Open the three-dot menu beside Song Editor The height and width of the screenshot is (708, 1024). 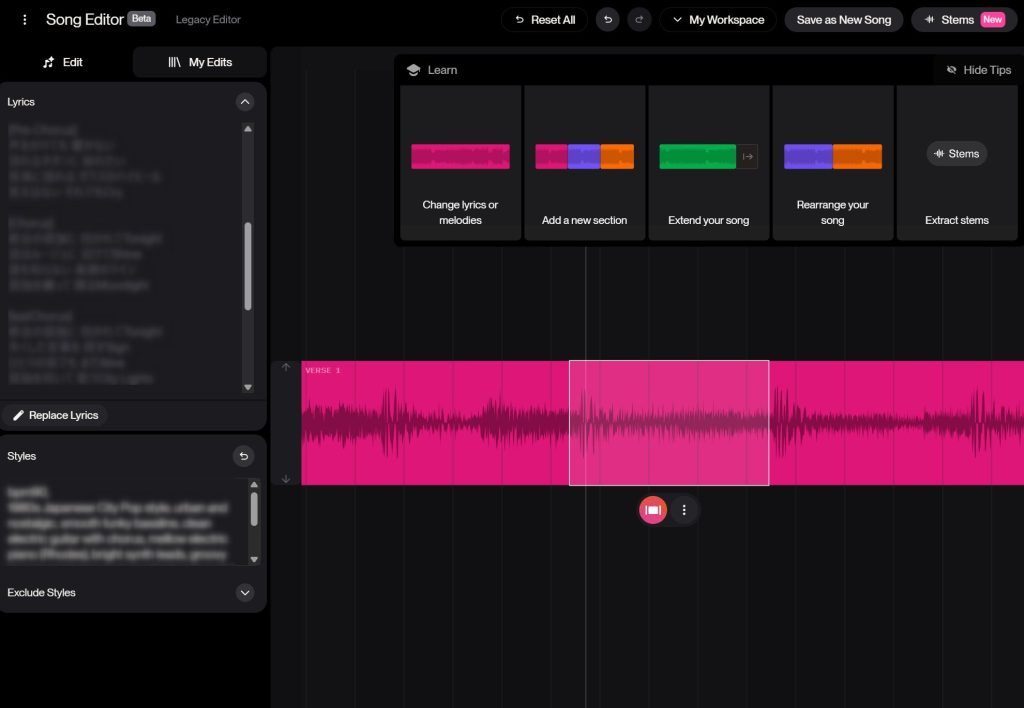point(25,20)
